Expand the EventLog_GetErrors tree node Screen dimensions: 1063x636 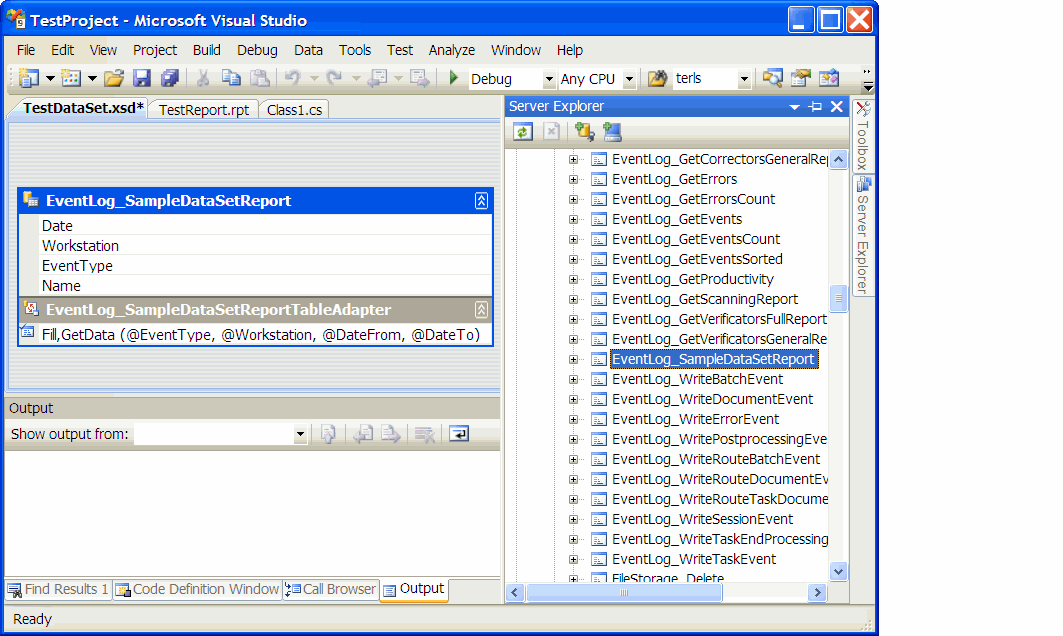[574, 179]
